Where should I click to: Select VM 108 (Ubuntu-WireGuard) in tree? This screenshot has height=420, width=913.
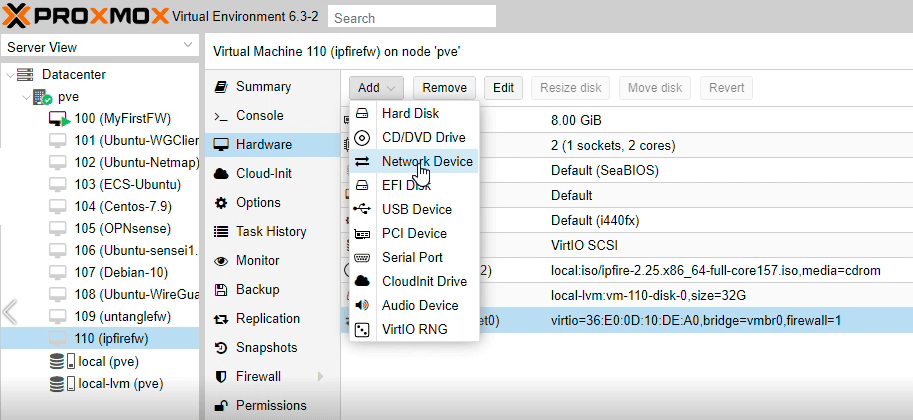pyautogui.click(x=99, y=295)
